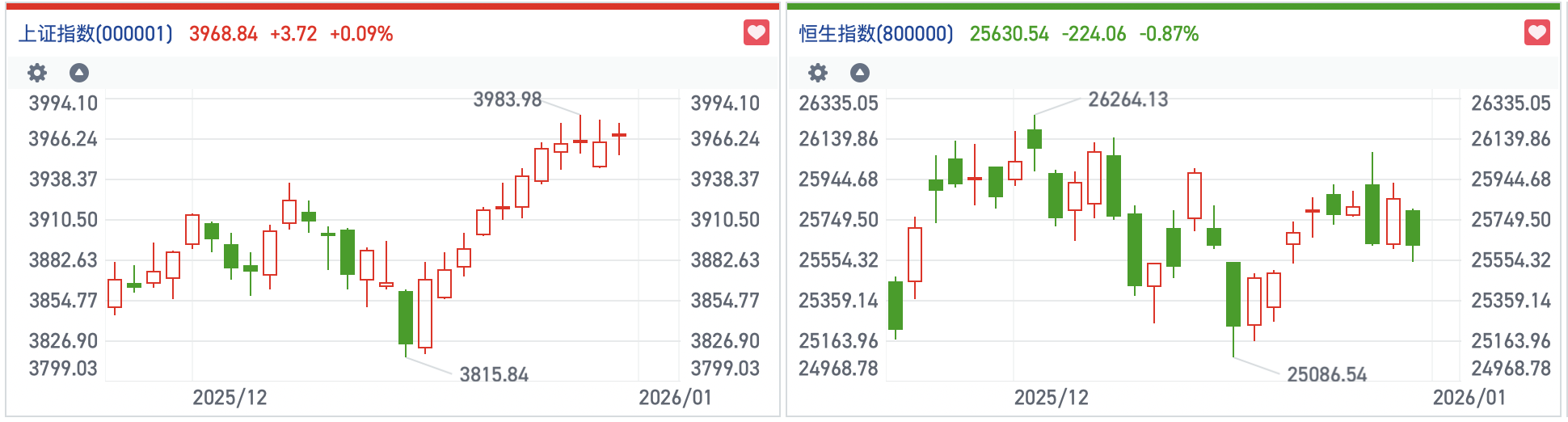Click the +0.09% change percentage
This screenshot has width=1568, height=422.
(361, 34)
